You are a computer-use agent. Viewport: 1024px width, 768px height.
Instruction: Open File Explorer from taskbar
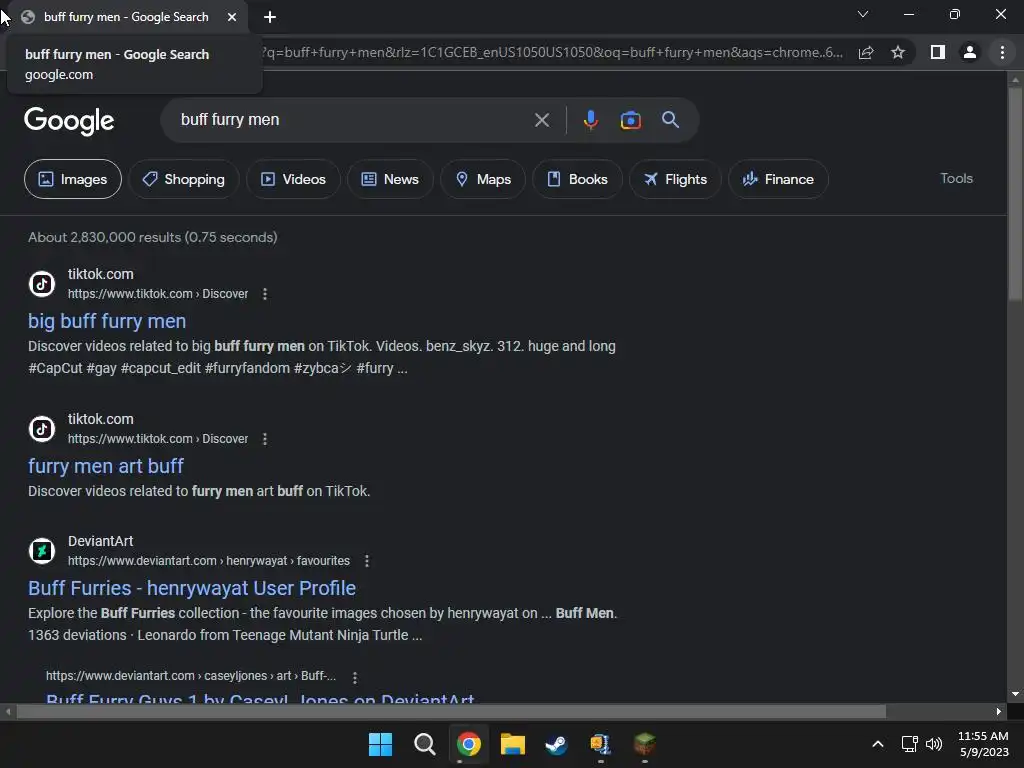tap(513, 744)
